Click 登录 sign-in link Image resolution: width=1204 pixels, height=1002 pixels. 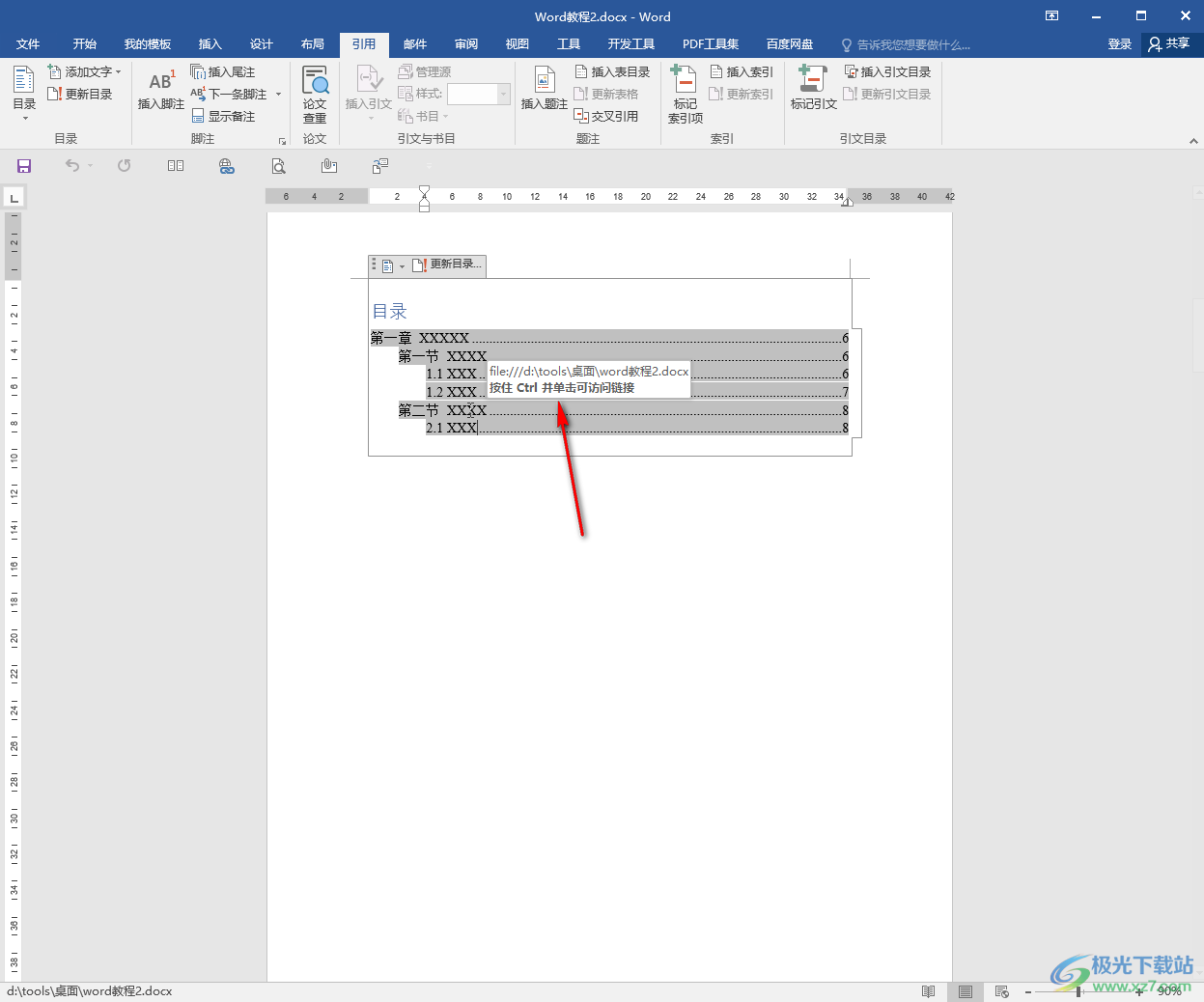1119,44
